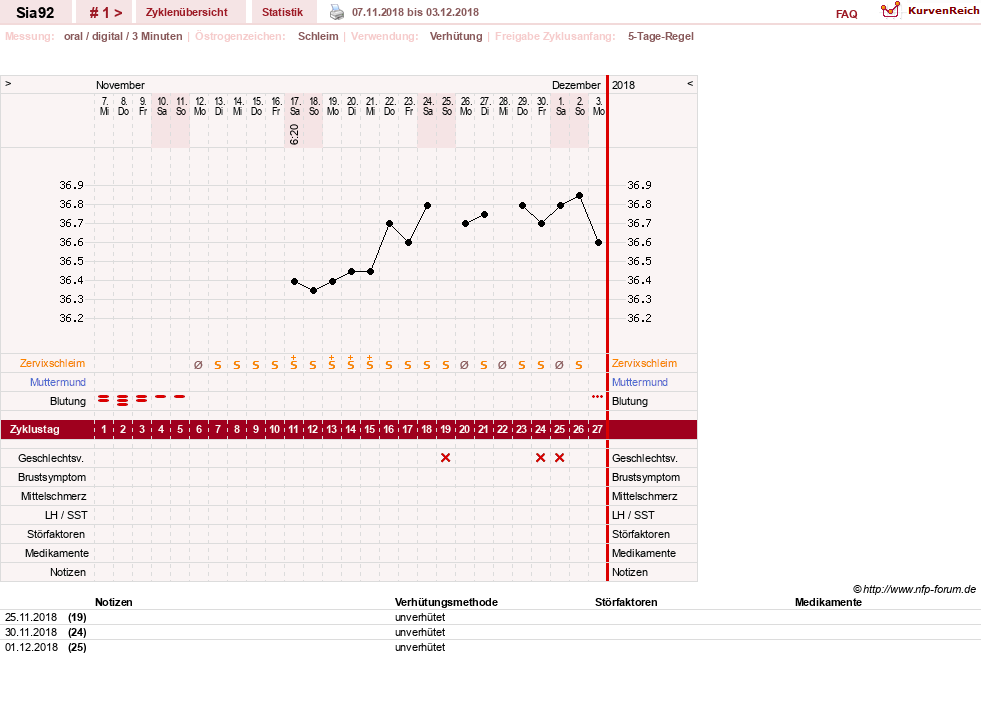
Task: Click the November month label
Action: pyautogui.click(x=120, y=85)
